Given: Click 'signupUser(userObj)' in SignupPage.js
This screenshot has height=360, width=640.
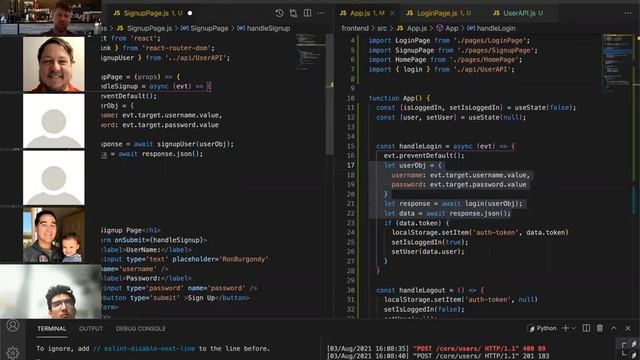Looking at the screenshot, I should (x=195, y=144).
